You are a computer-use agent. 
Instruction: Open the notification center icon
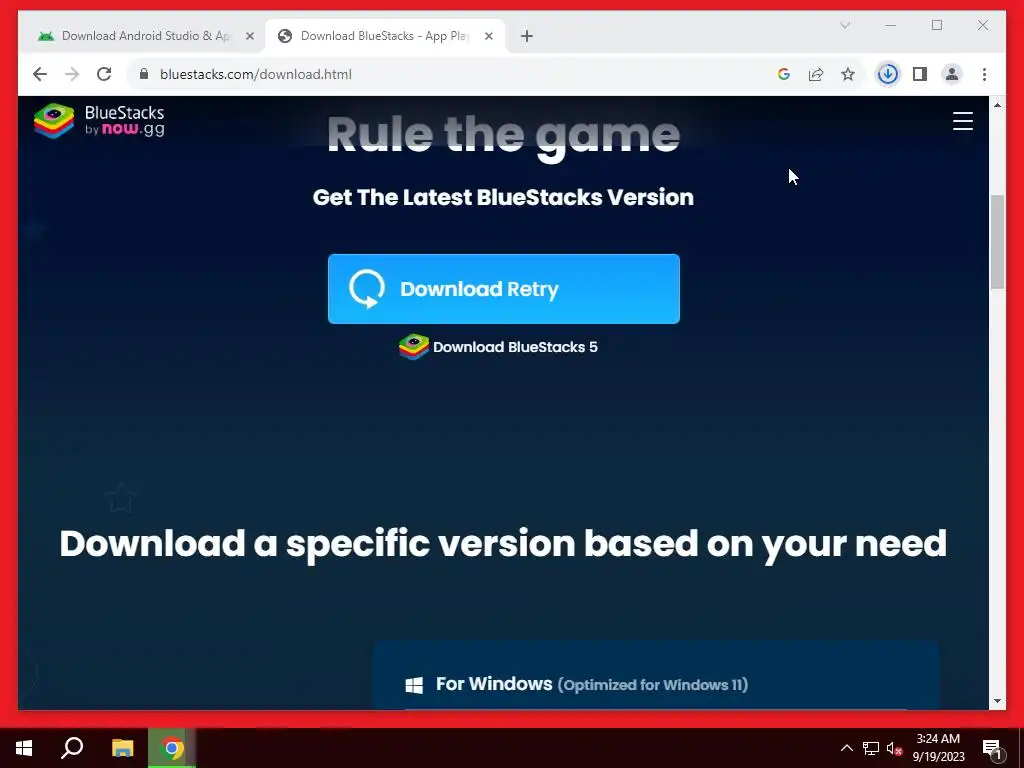click(993, 748)
